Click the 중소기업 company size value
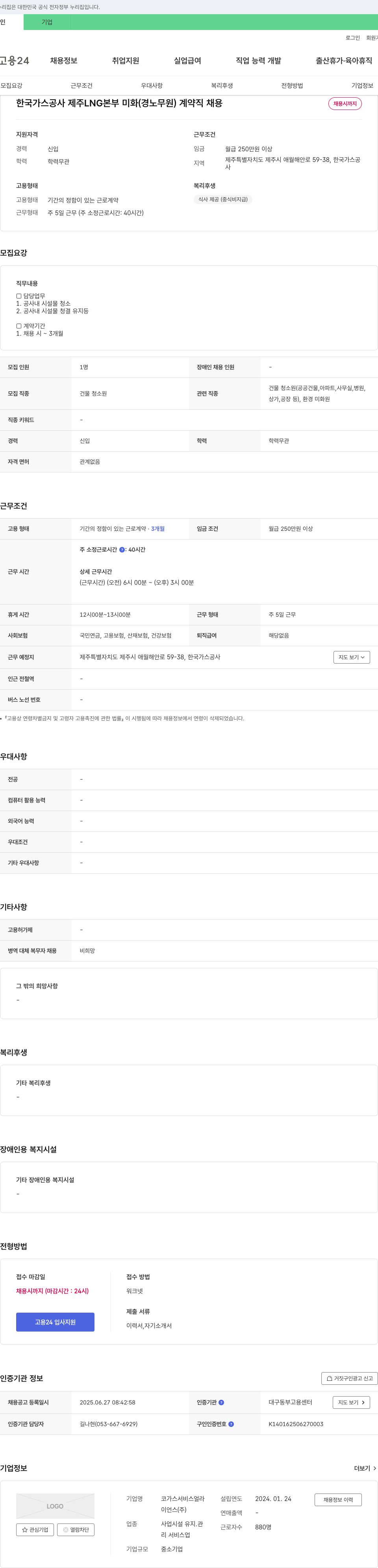The width and height of the screenshot is (378, 1568). (172, 1549)
